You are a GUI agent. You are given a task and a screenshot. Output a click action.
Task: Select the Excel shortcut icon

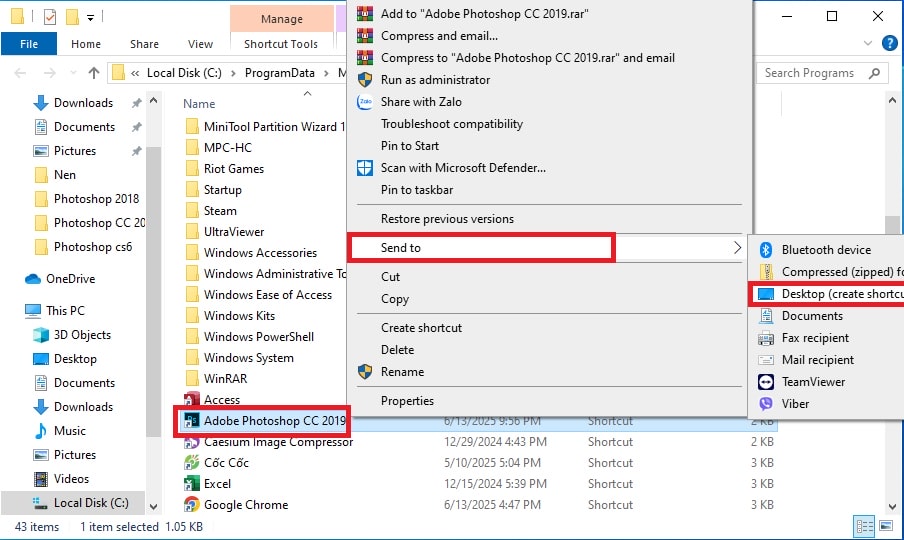(x=191, y=484)
